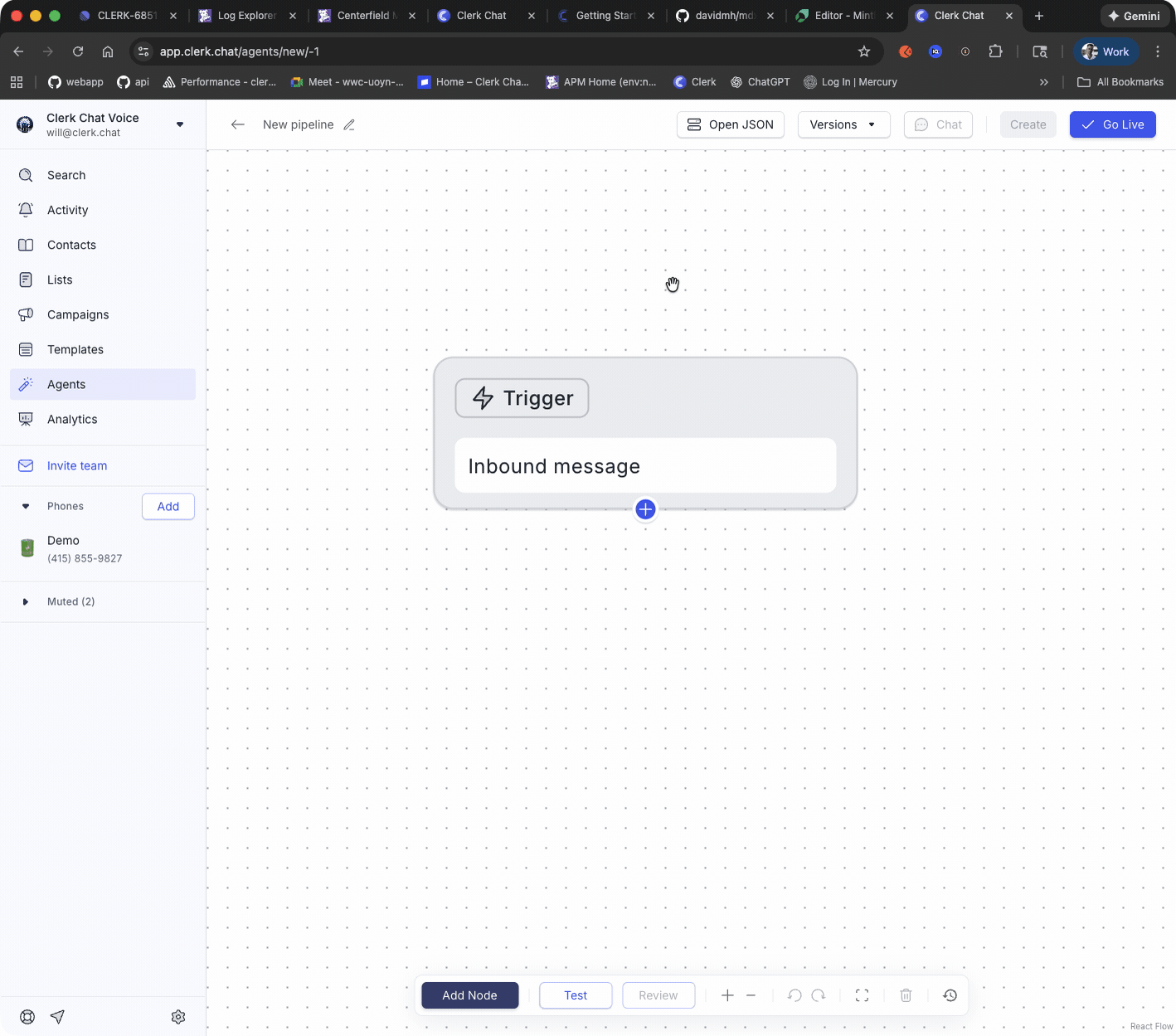Click the Activity bell icon
This screenshot has width=1176, height=1036.
pos(26,210)
